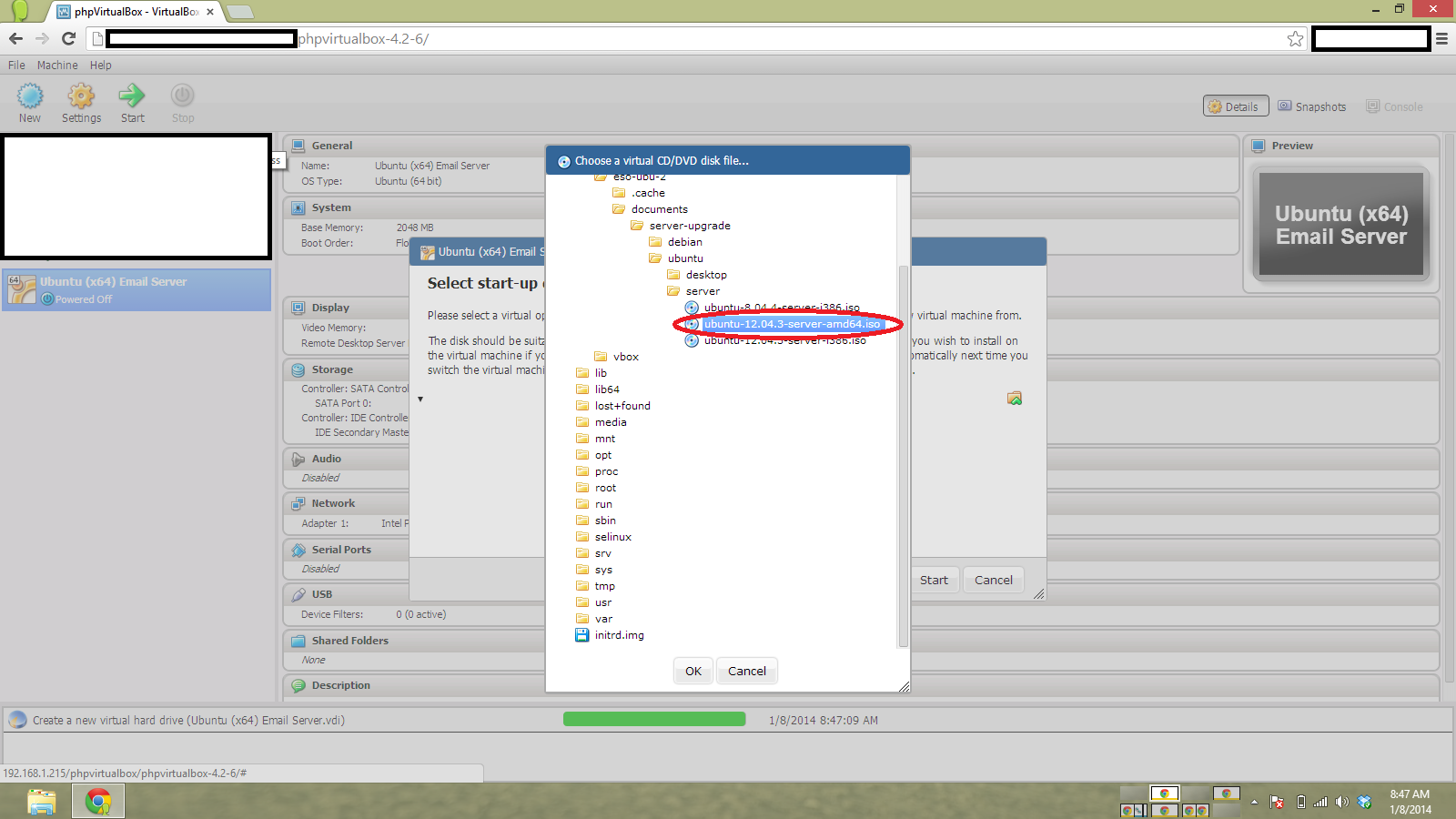Image resolution: width=1456 pixels, height=819 pixels.
Task: Cancel the CD/DVD file chooser dialog
Action: 747,671
